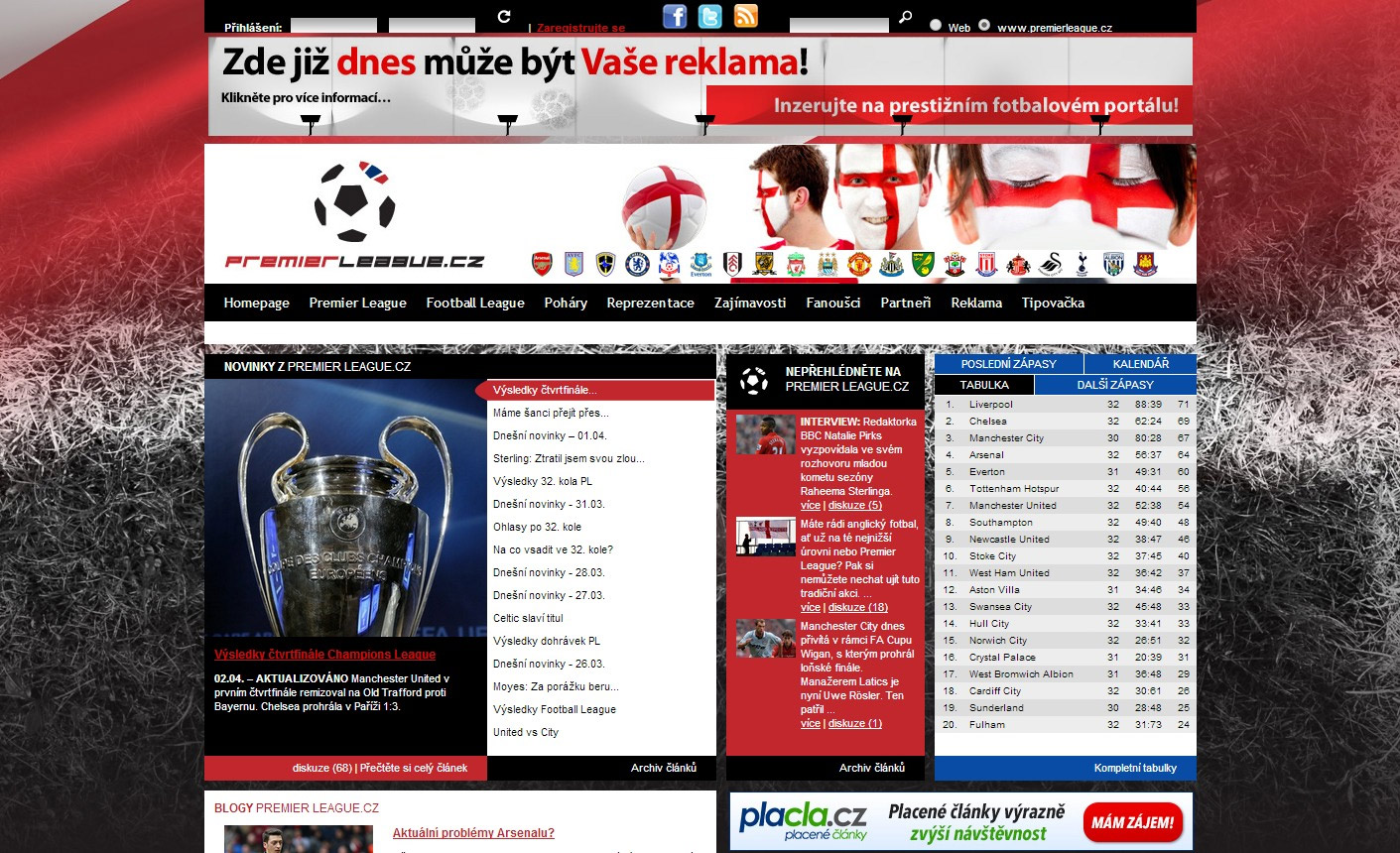Switch to the Další zápasy tab
Screen dimensions: 1400x853
1115,385
